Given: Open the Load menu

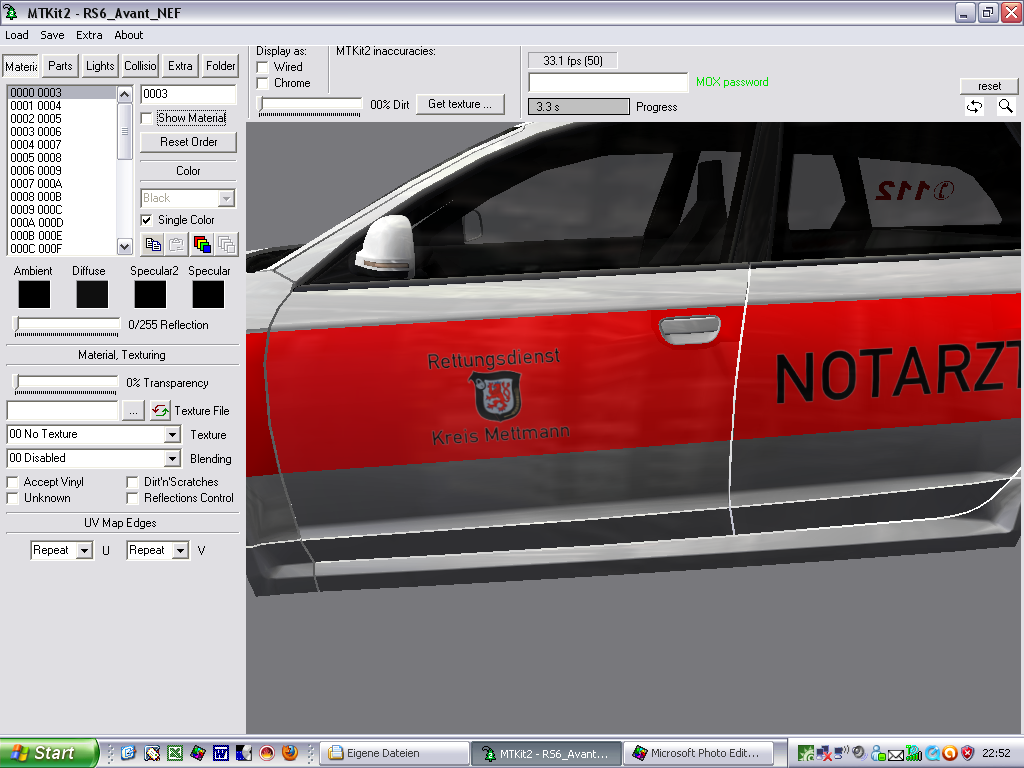Looking at the screenshot, I should click(17, 35).
